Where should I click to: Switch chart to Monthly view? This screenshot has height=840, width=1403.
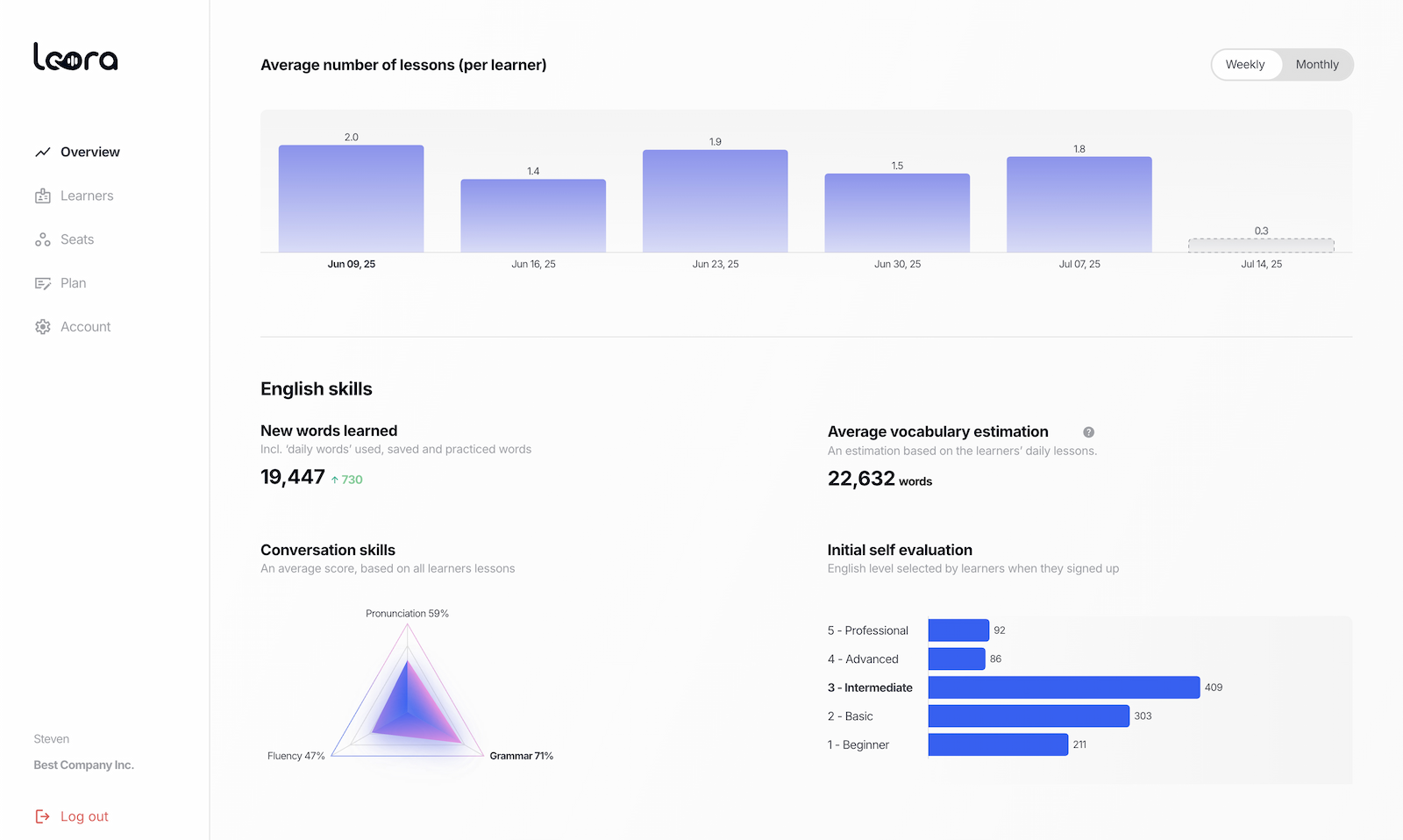(1316, 65)
